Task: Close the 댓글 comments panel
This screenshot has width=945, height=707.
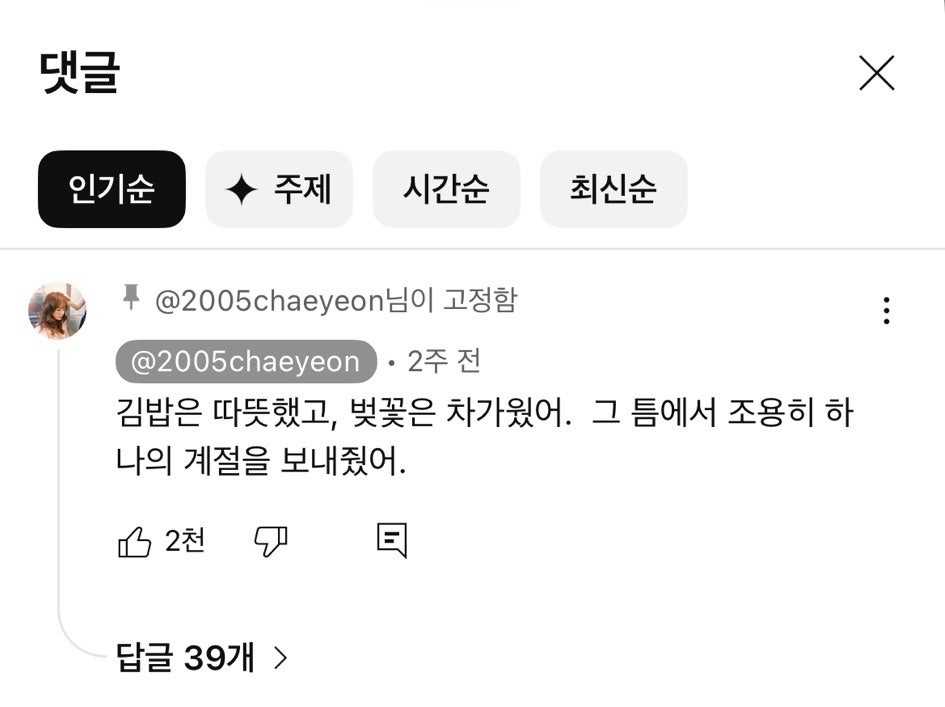Action: [877, 73]
